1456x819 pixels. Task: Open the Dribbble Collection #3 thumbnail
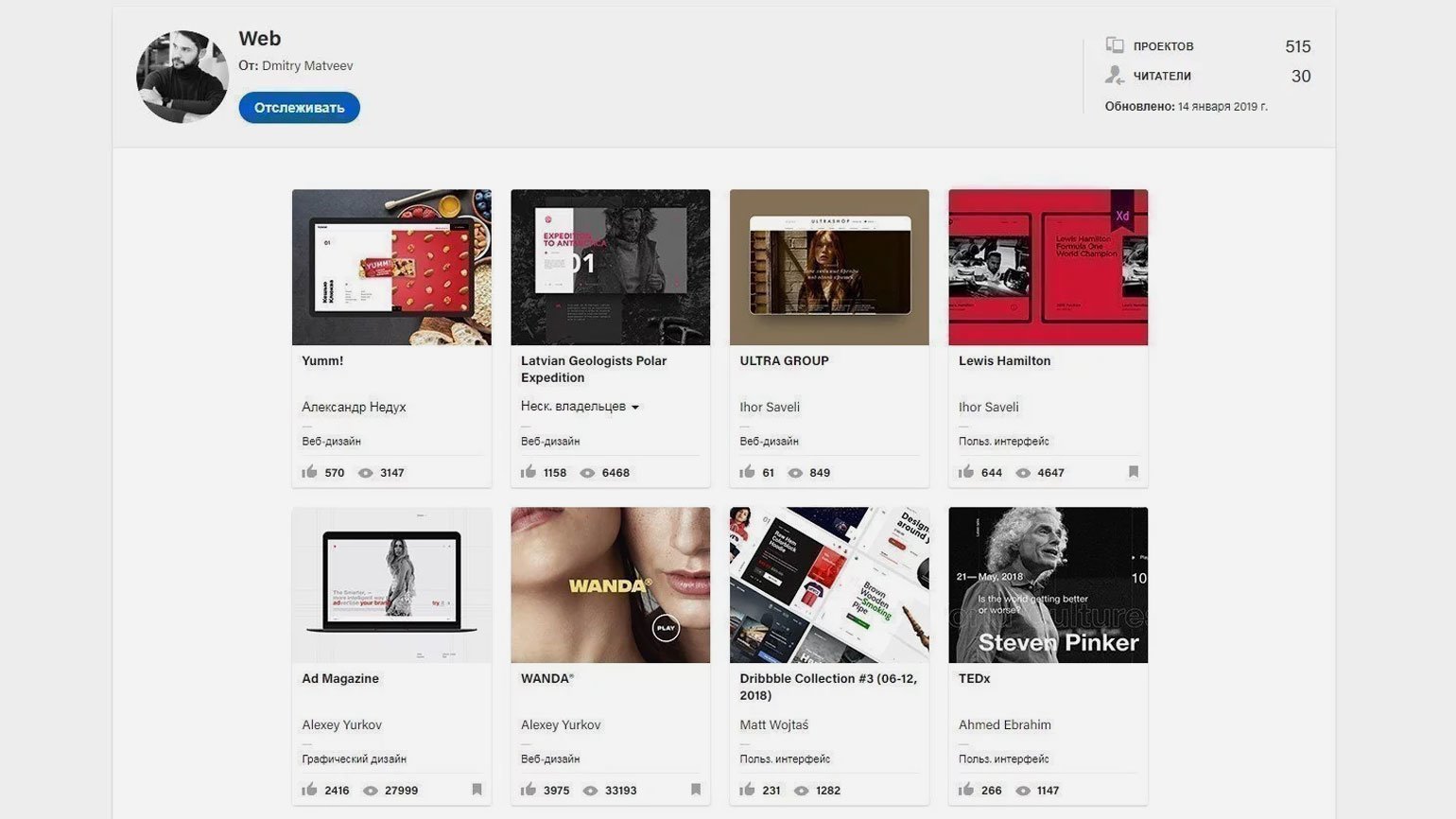(829, 584)
